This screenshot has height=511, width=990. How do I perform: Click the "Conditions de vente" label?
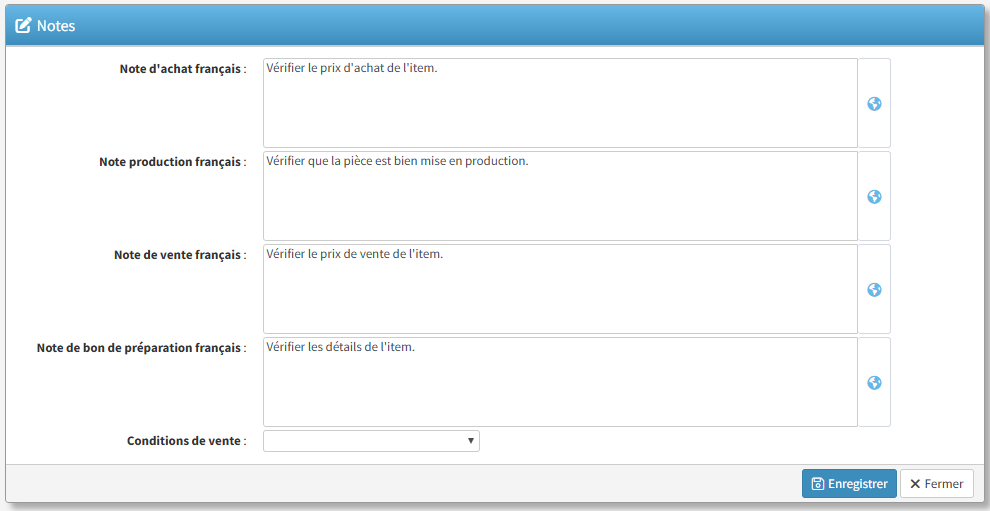tap(186, 441)
